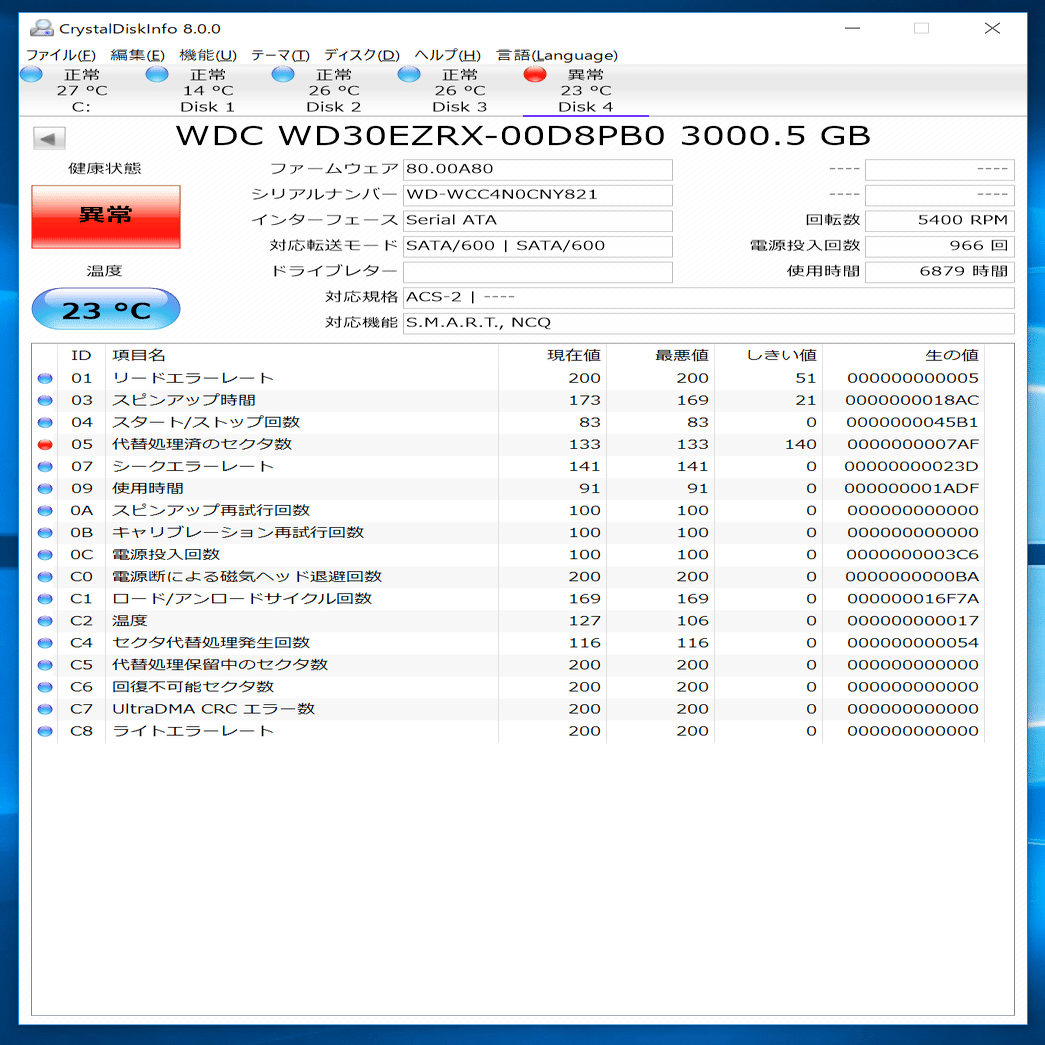The width and height of the screenshot is (1045, 1045).
Task: Click threshold value 140 in row 05
Action: point(800,445)
